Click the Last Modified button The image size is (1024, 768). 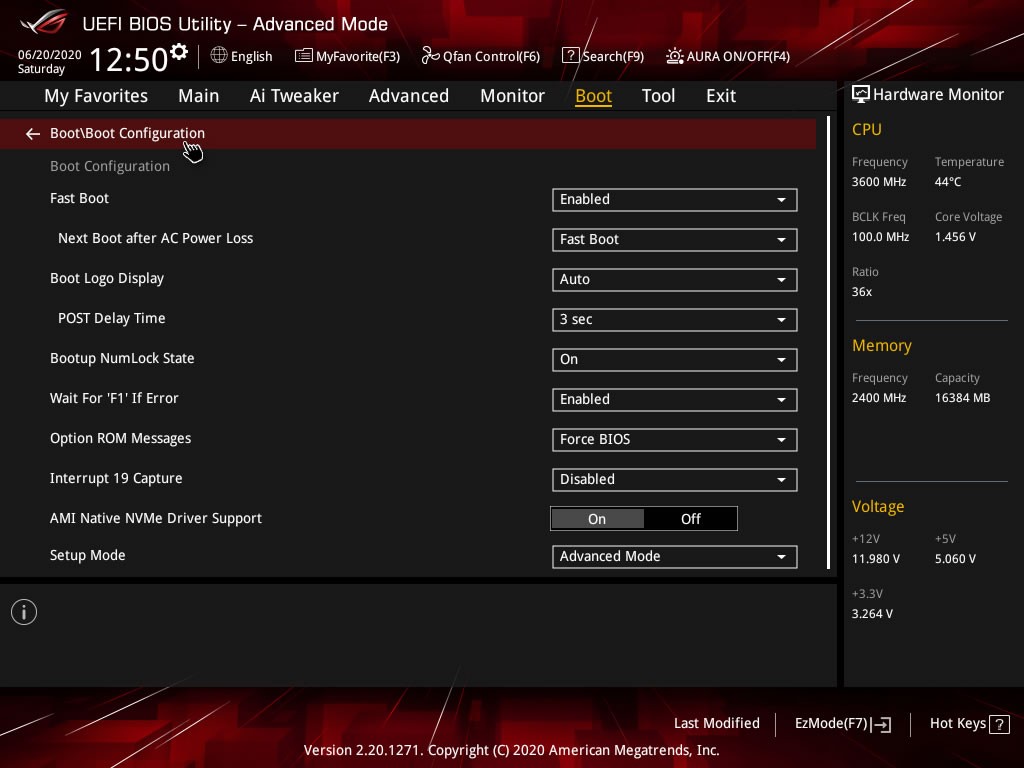pyautogui.click(x=716, y=723)
